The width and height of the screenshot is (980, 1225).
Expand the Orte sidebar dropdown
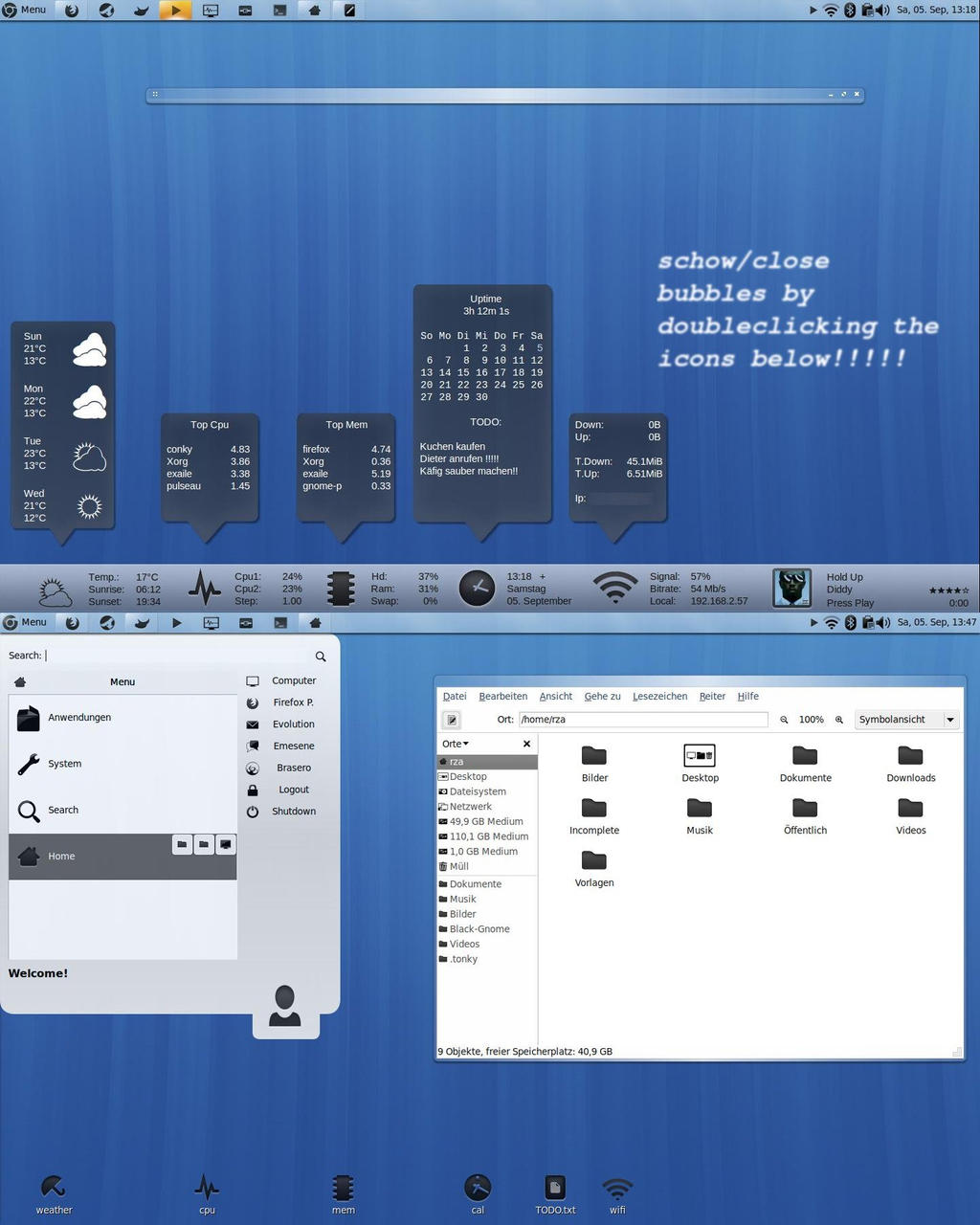(x=456, y=744)
